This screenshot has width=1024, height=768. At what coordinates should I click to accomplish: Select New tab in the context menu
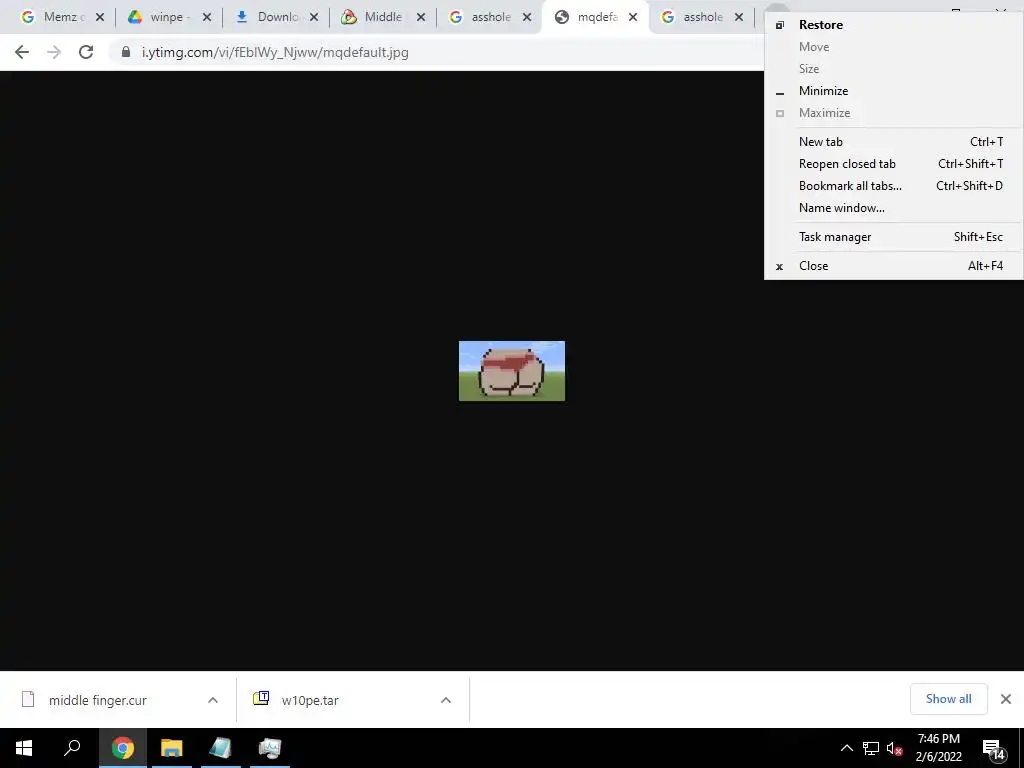[x=893, y=142]
